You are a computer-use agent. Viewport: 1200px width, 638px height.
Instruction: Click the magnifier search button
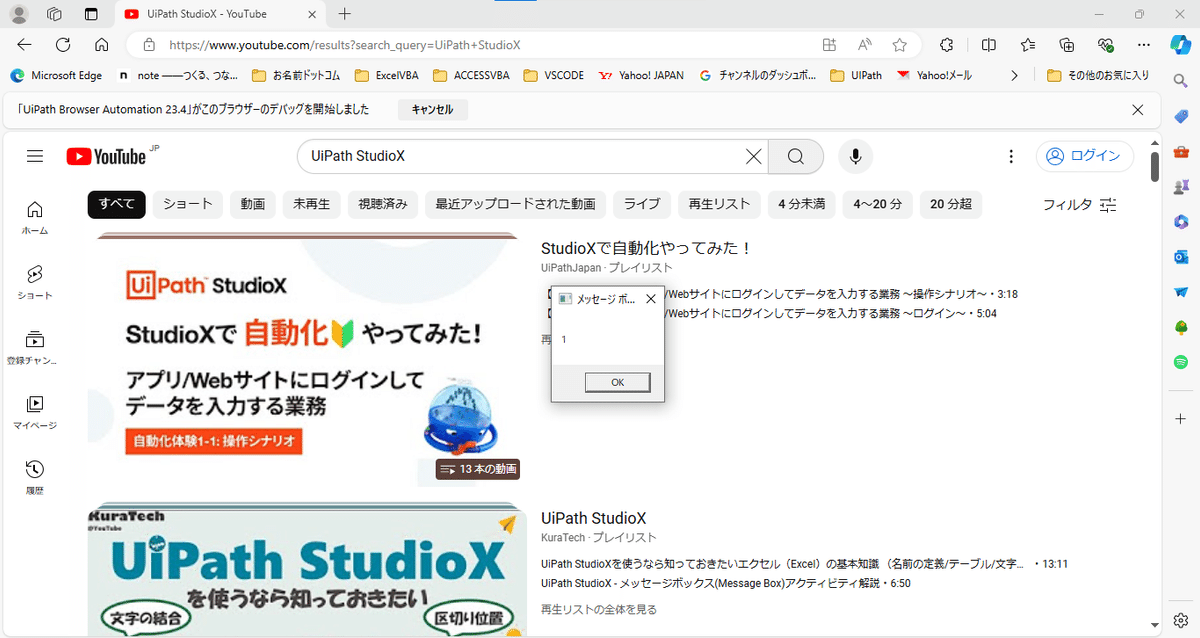[796, 156]
